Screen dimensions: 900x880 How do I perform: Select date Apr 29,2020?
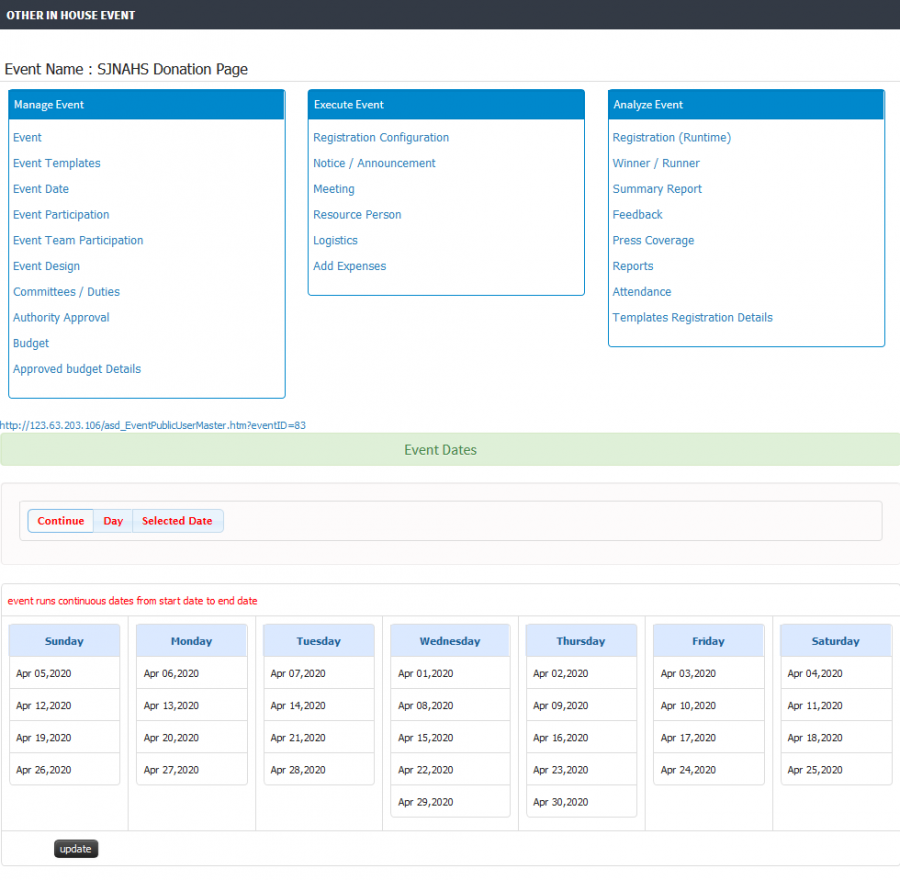450,802
